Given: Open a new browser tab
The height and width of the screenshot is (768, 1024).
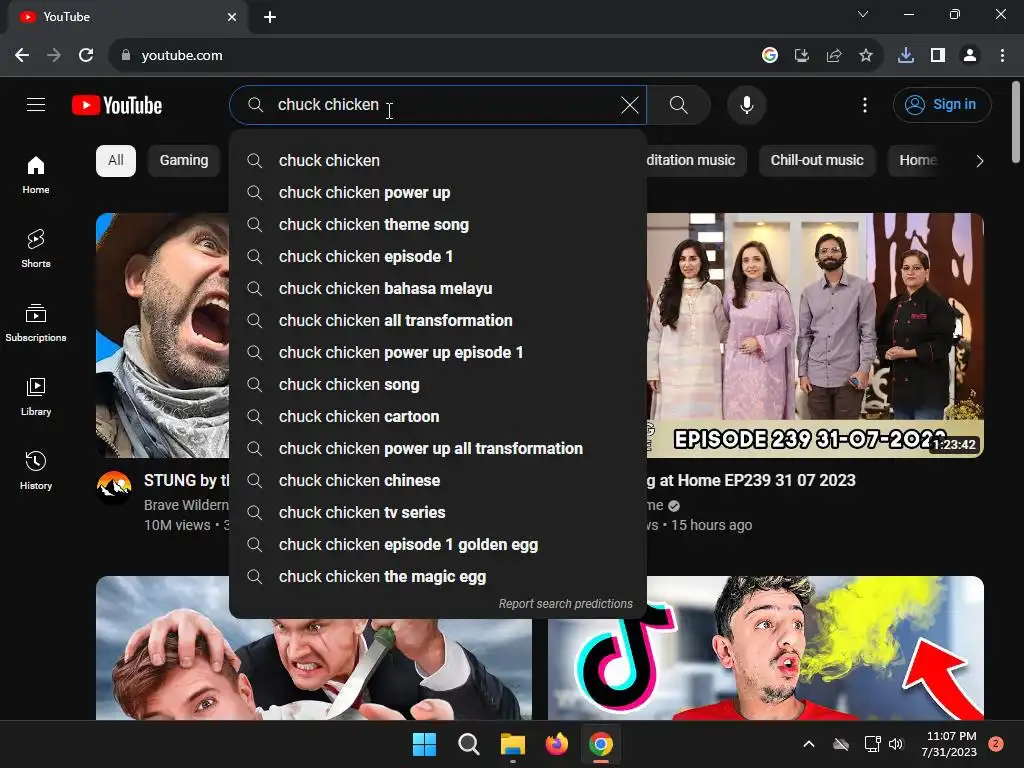Looking at the screenshot, I should [270, 17].
